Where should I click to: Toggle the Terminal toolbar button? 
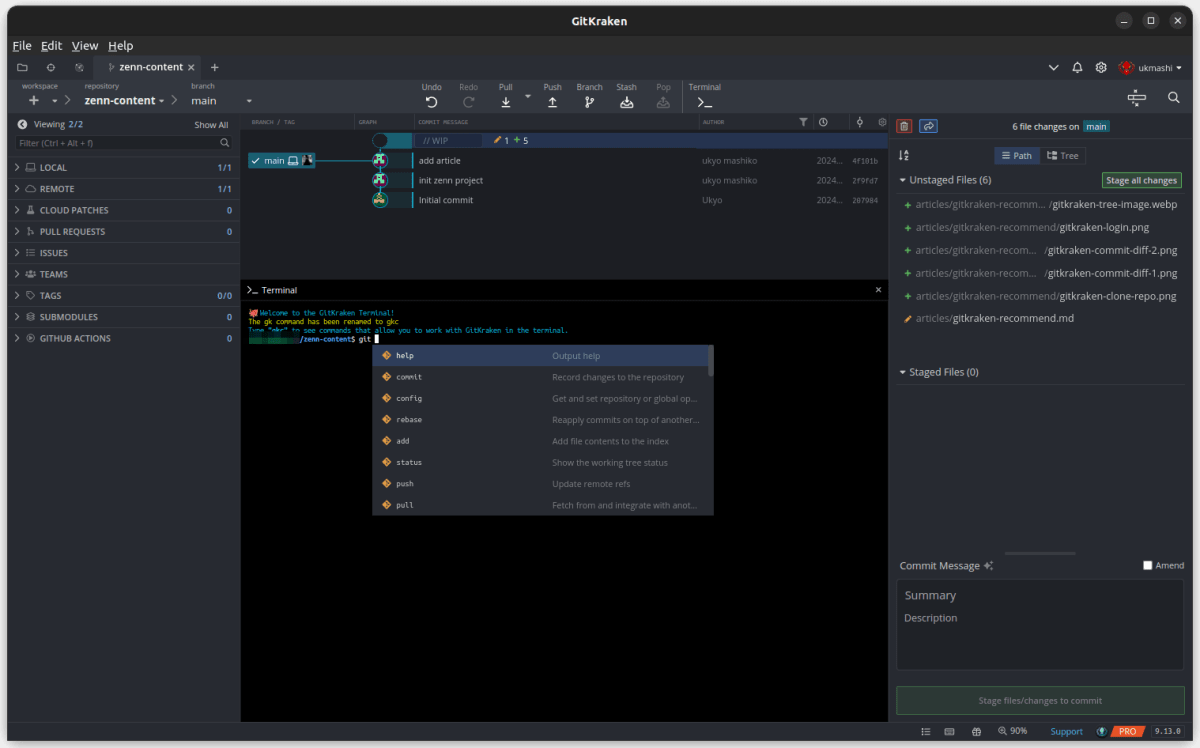(x=705, y=96)
